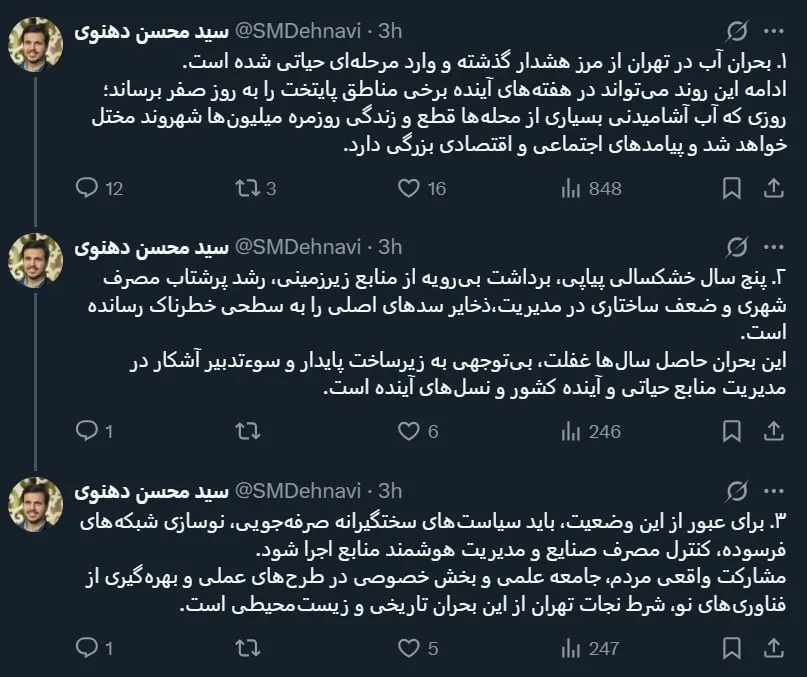Screen dimensions: 807x677
Task: View analytics showing 246 views
Action: (x=591, y=431)
